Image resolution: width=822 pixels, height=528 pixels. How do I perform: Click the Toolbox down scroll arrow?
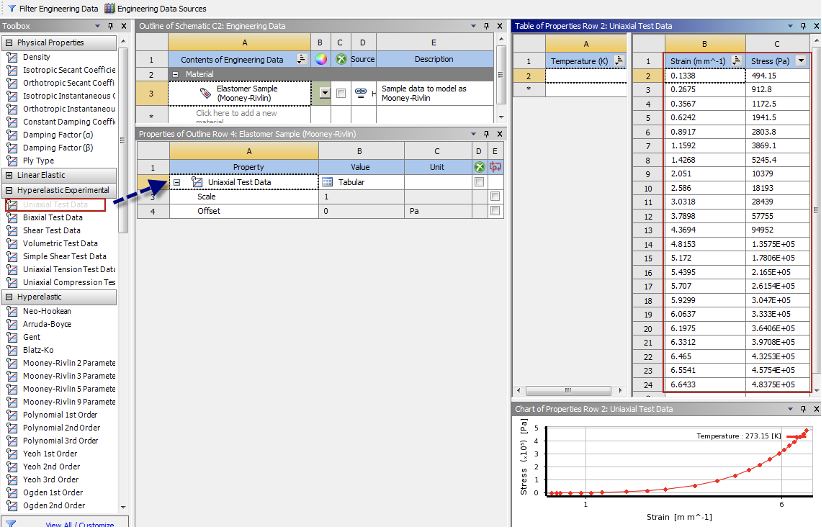click(x=123, y=507)
